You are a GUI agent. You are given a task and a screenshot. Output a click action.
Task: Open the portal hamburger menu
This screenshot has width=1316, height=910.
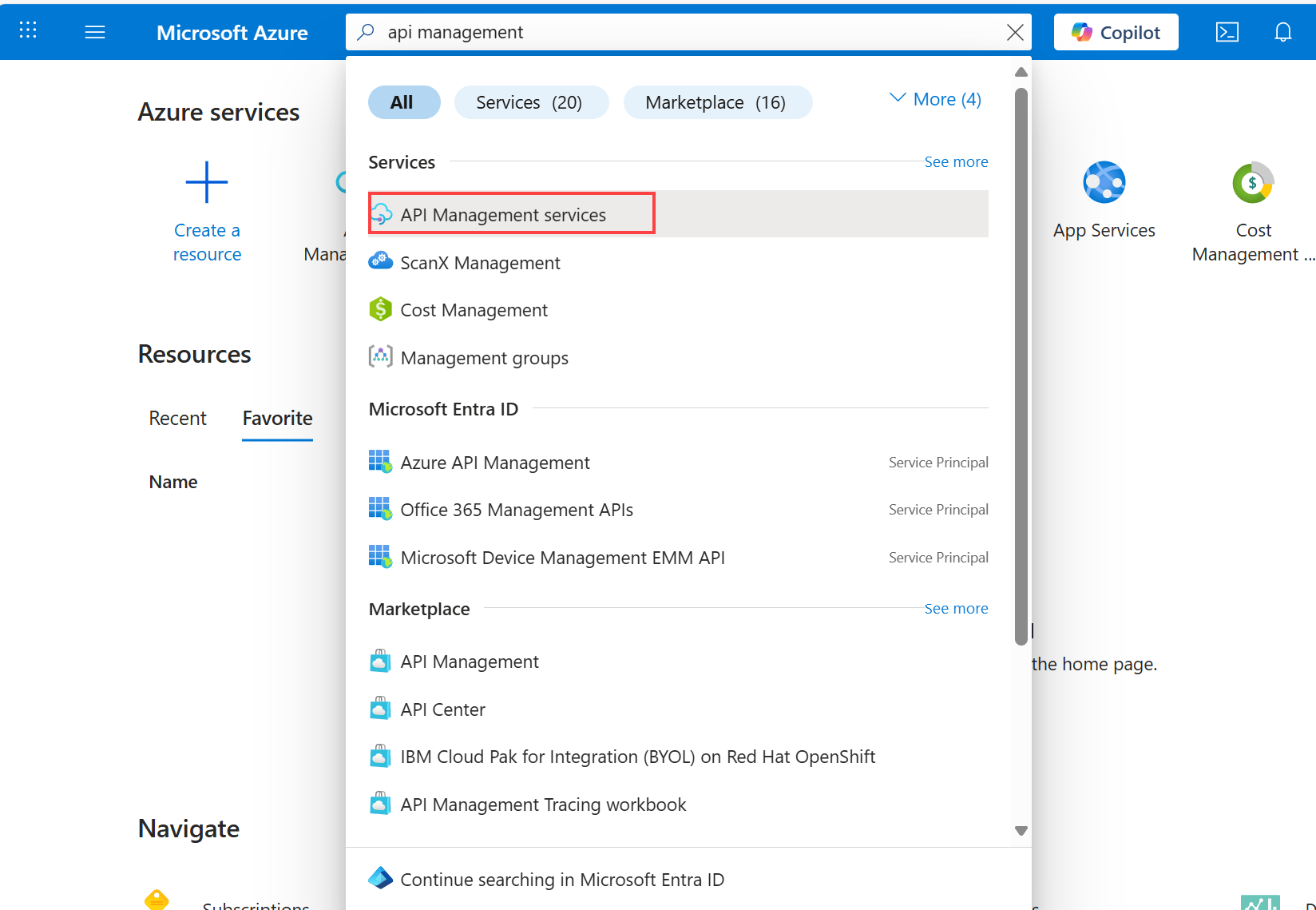pyautogui.click(x=94, y=32)
